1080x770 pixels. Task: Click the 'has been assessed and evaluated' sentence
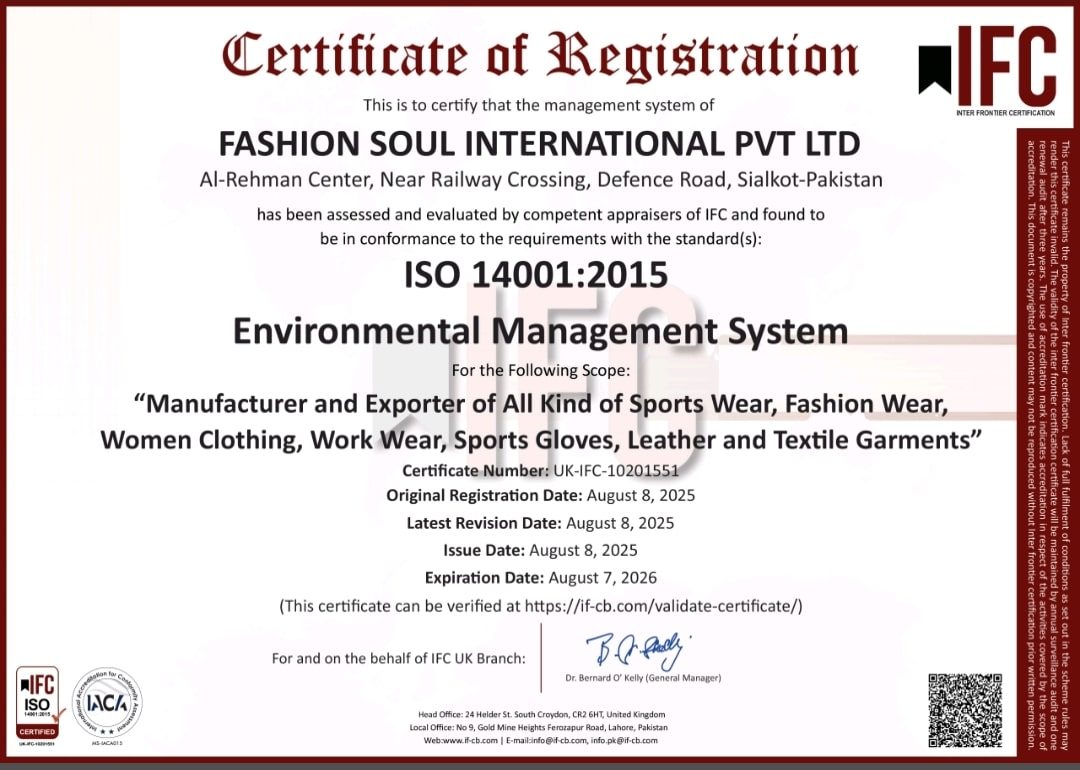(541, 215)
